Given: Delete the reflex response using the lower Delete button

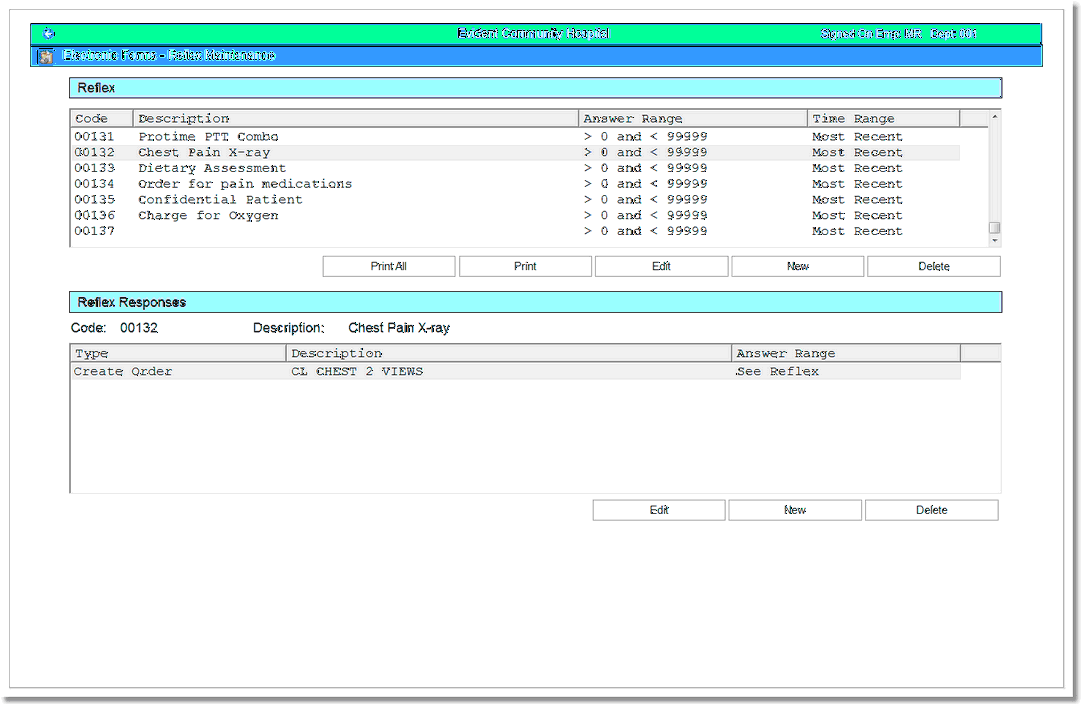Looking at the screenshot, I should pos(932,510).
